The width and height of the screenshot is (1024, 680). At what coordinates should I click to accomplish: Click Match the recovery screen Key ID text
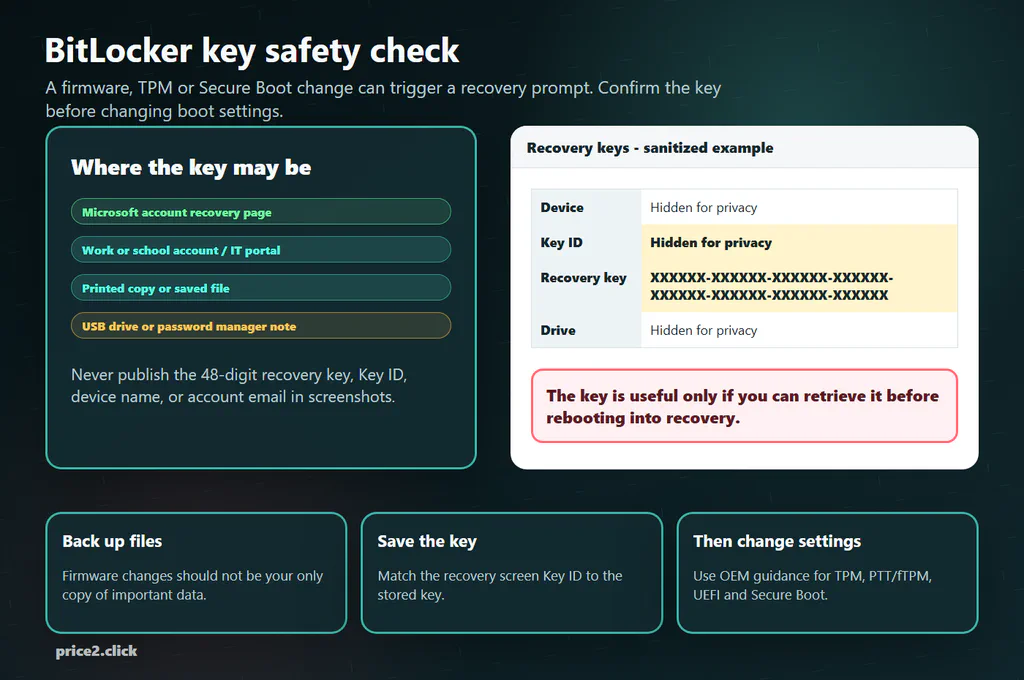[x=500, y=585]
